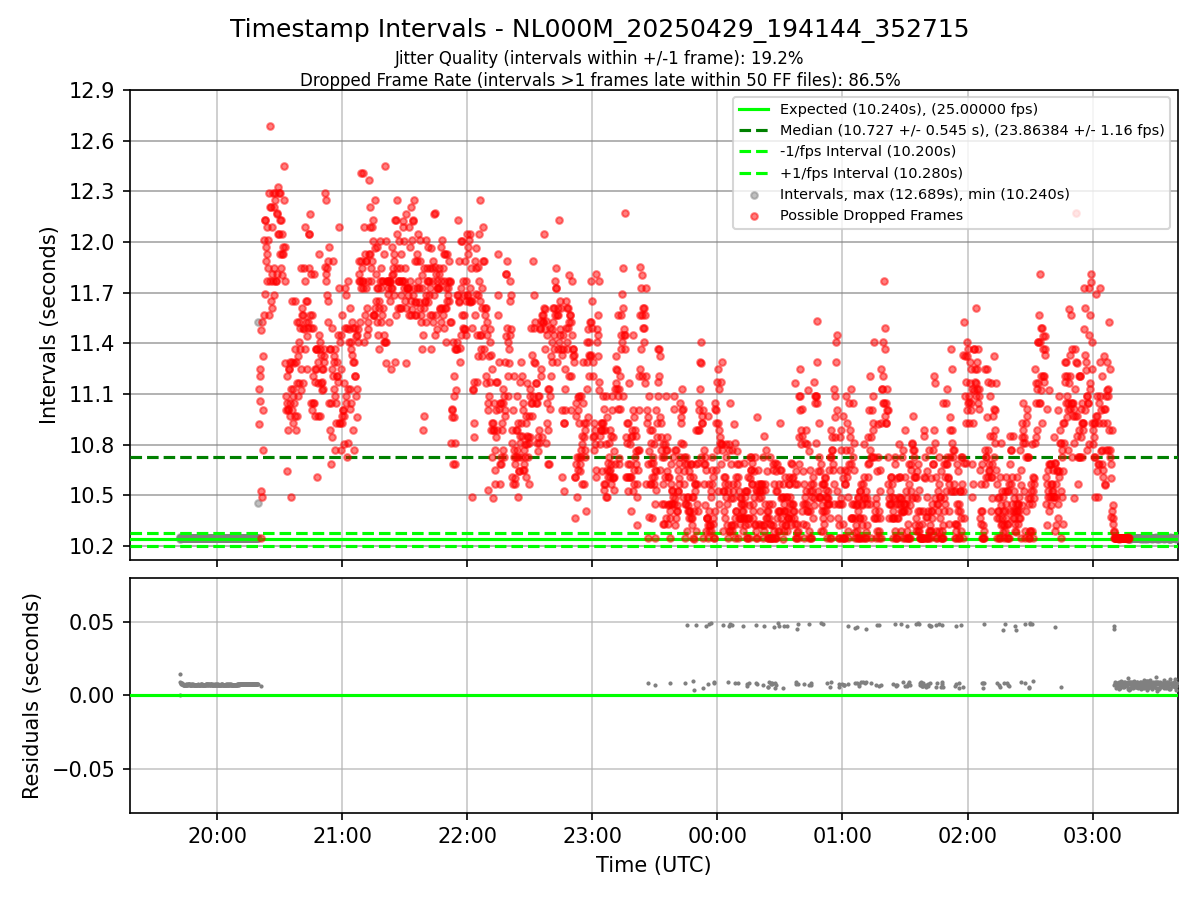Click the 11.1 y-axis tick label
The height and width of the screenshot is (900, 1200).
point(93,394)
